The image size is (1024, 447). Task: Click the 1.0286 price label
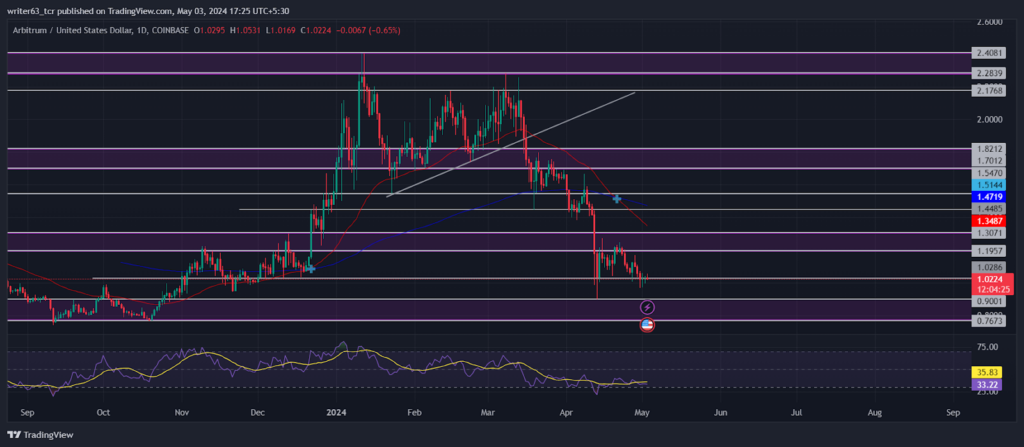click(x=987, y=267)
